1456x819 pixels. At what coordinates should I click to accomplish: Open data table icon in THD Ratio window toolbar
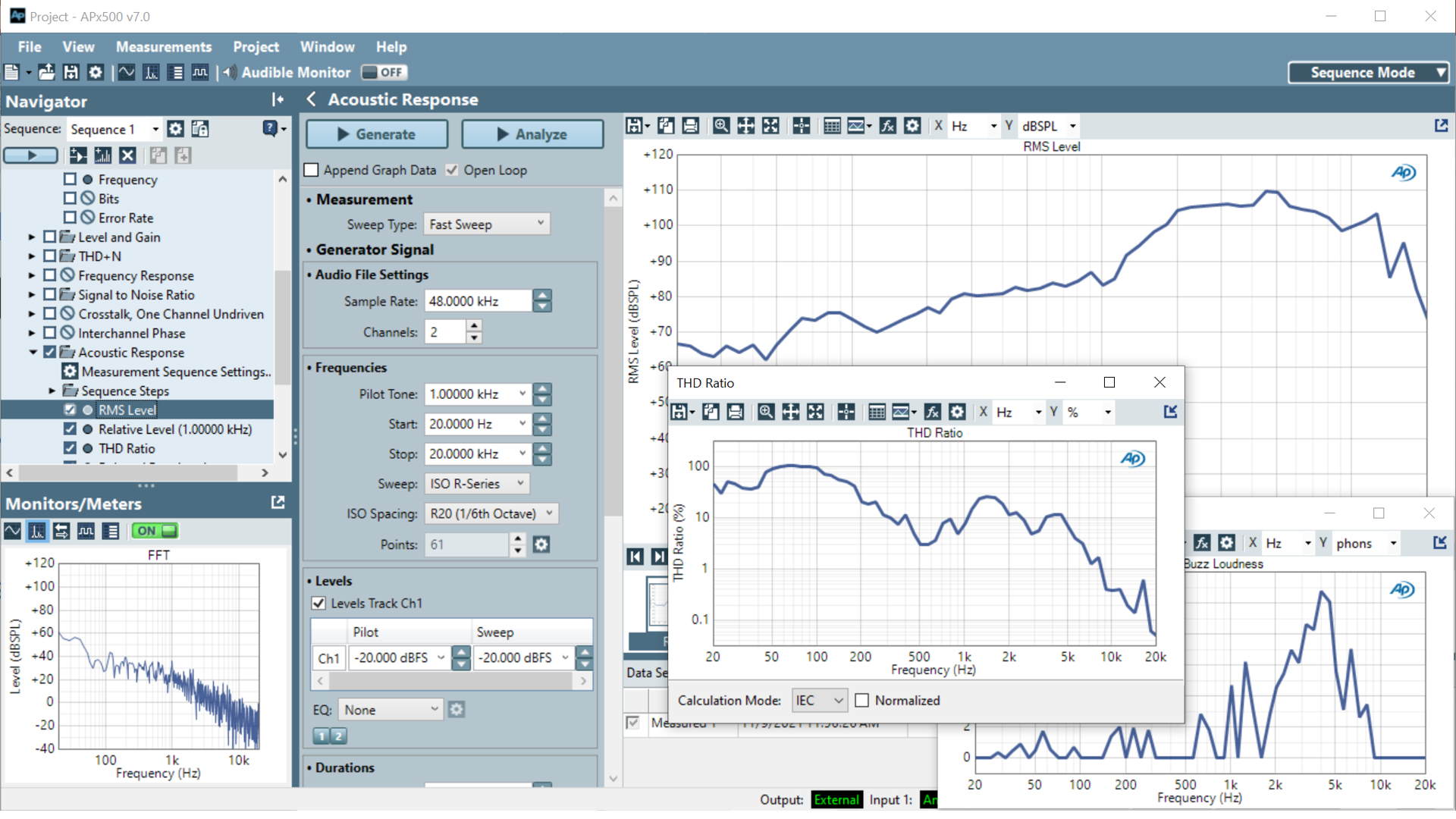[877, 412]
